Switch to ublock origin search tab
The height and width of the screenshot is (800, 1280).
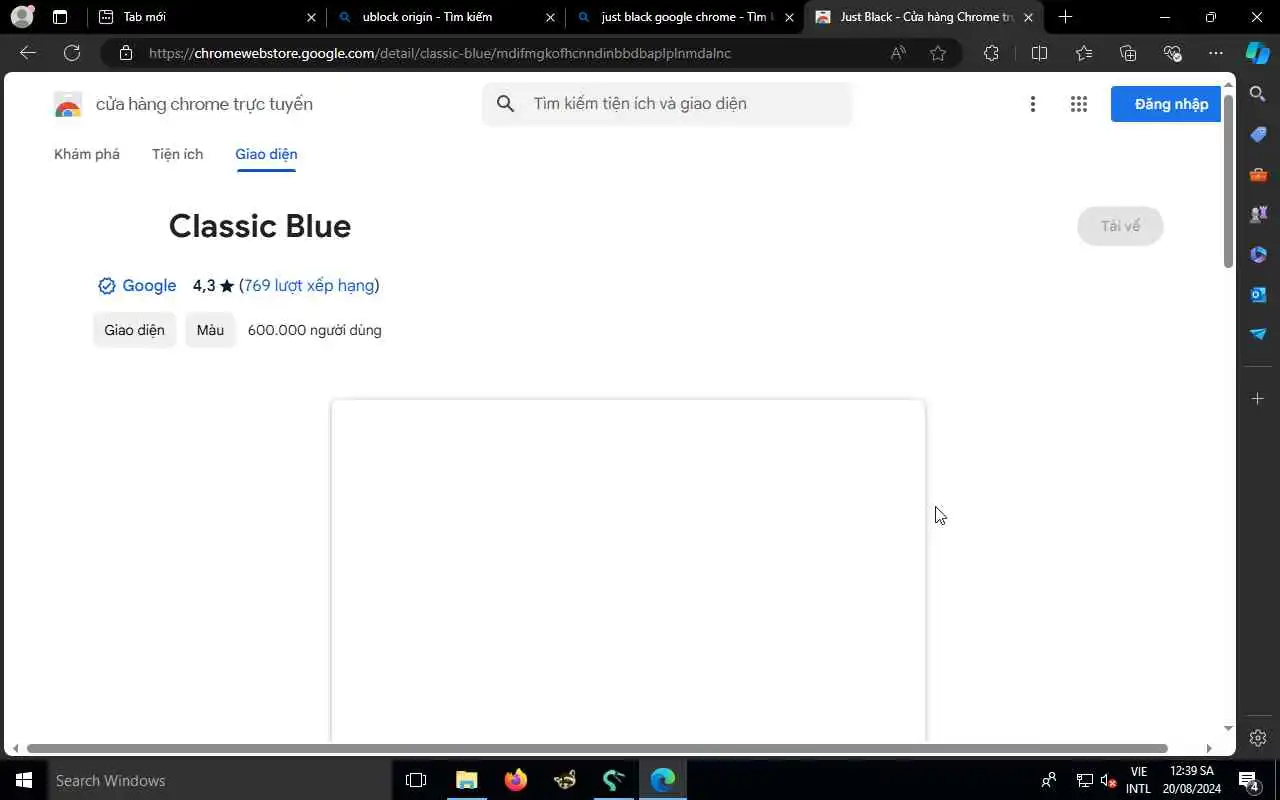(446, 17)
